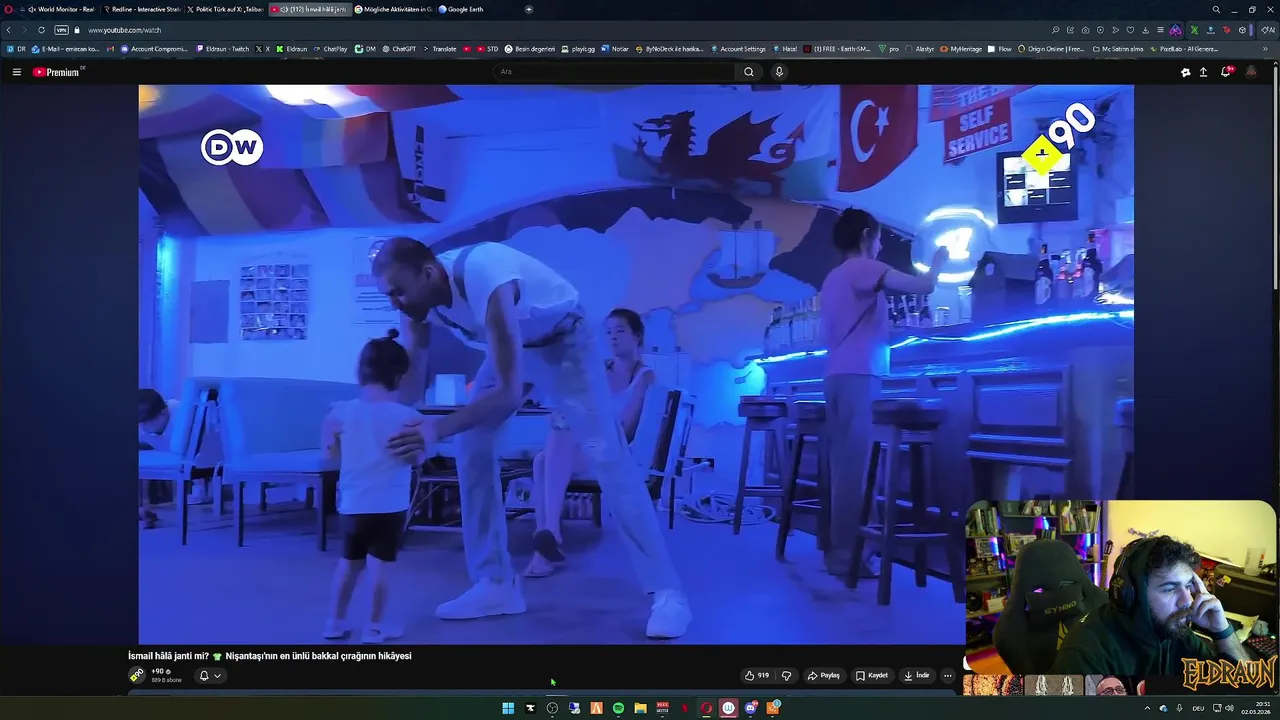Click the İndir download button
This screenshot has width=1280, height=720.
(917, 675)
